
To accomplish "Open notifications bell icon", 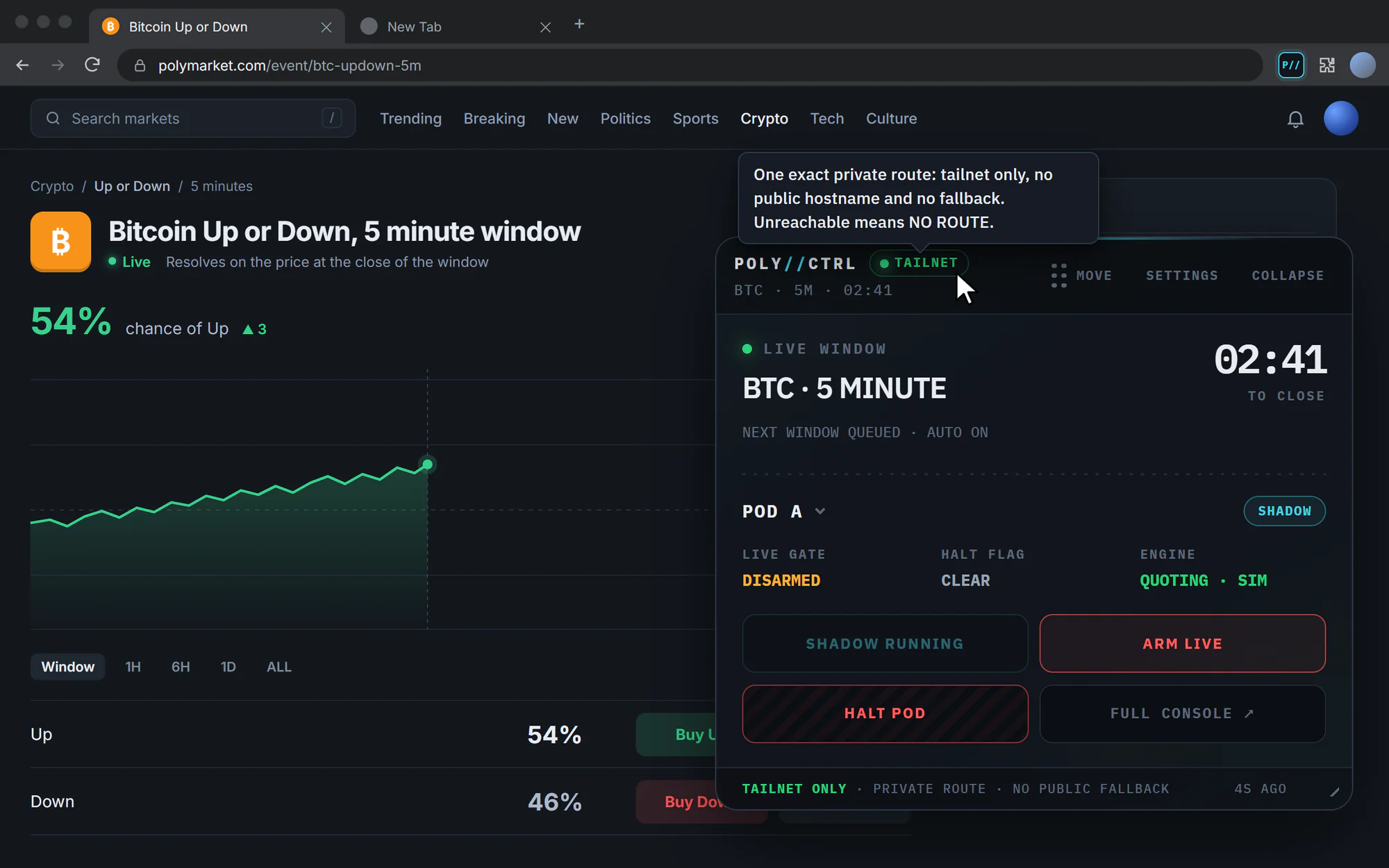I will coord(1295,119).
